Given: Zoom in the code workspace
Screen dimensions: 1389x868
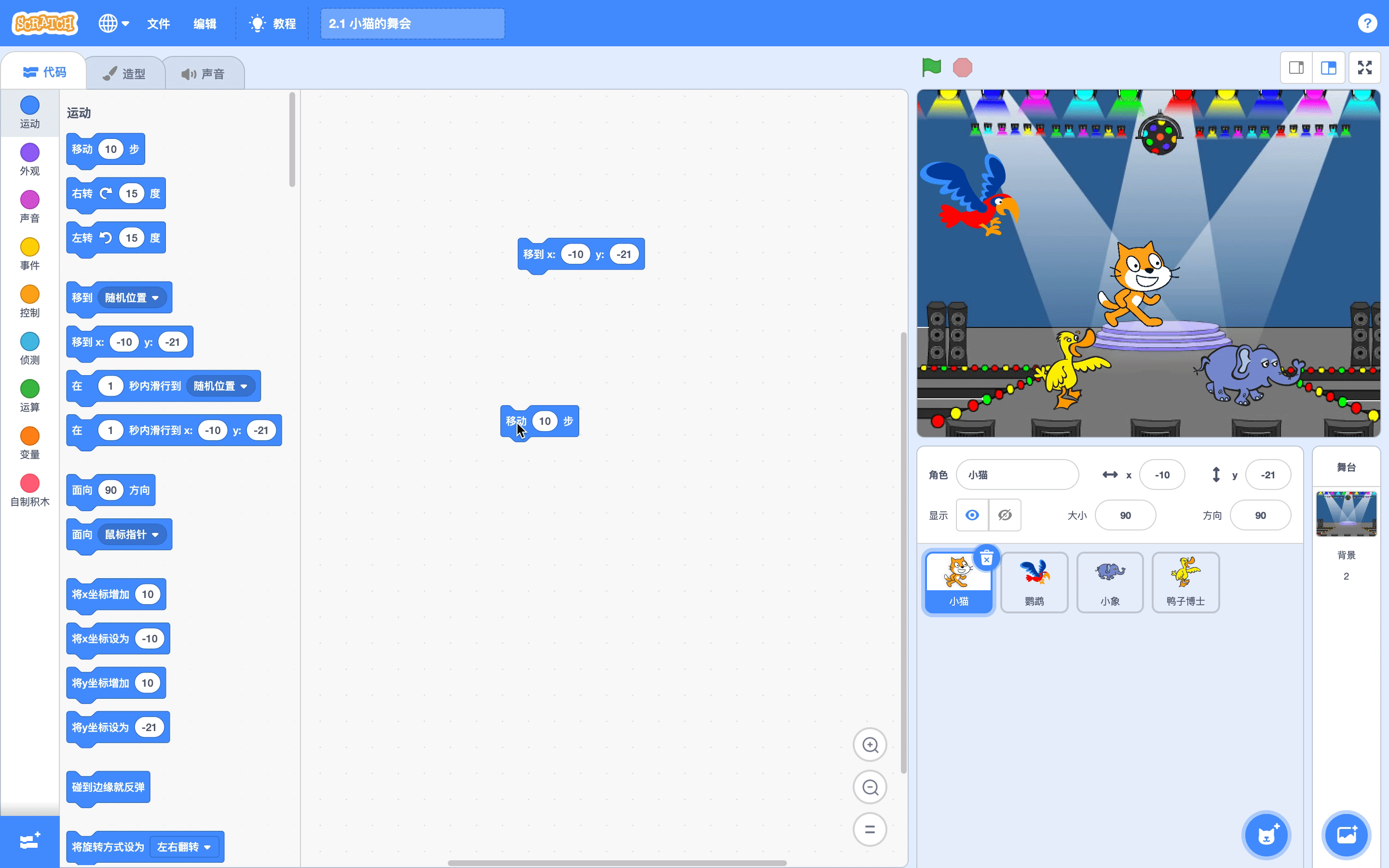Looking at the screenshot, I should point(870,745).
